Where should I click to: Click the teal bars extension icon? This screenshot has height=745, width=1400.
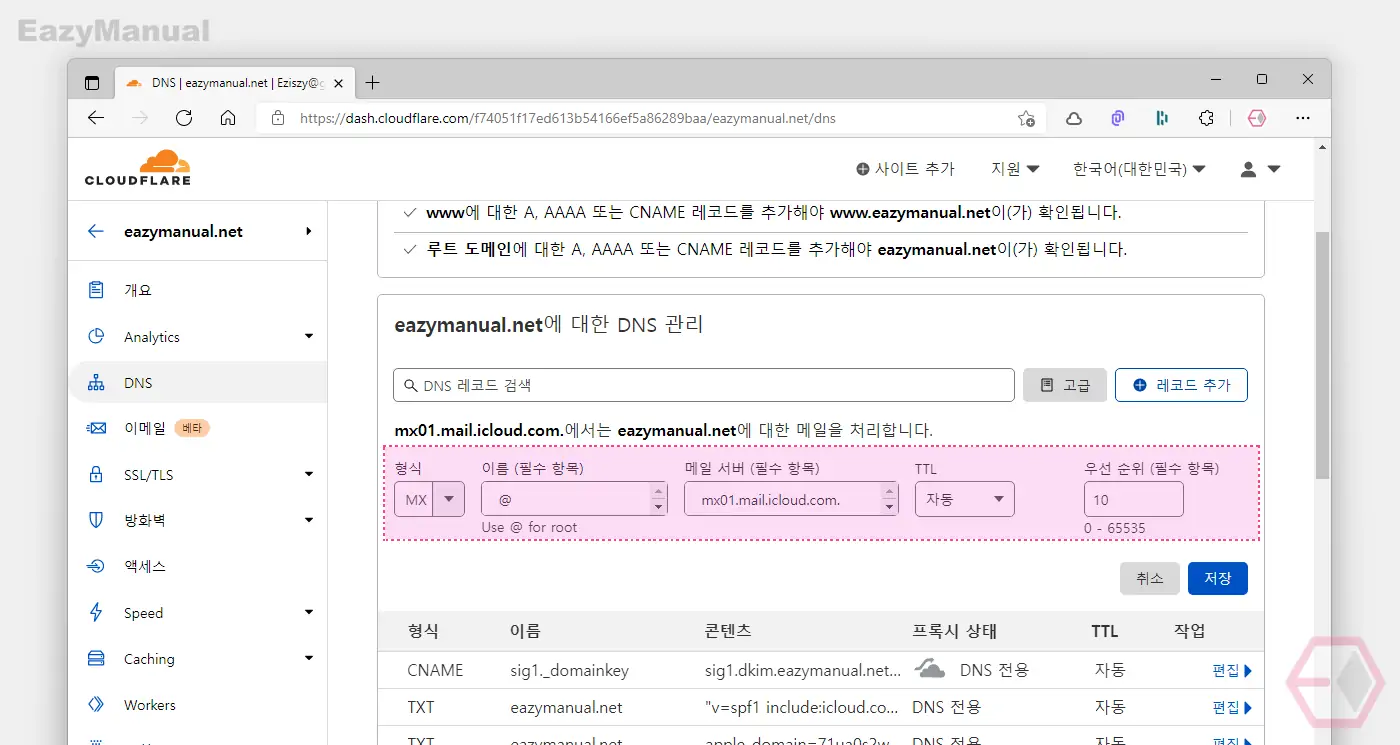tap(1162, 118)
